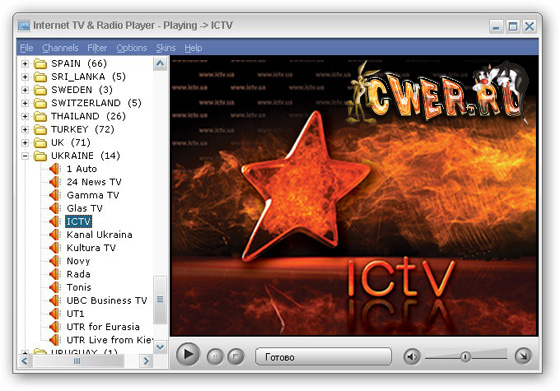Expand the TURKEY channel folder
560x391 pixels.
click(25, 130)
